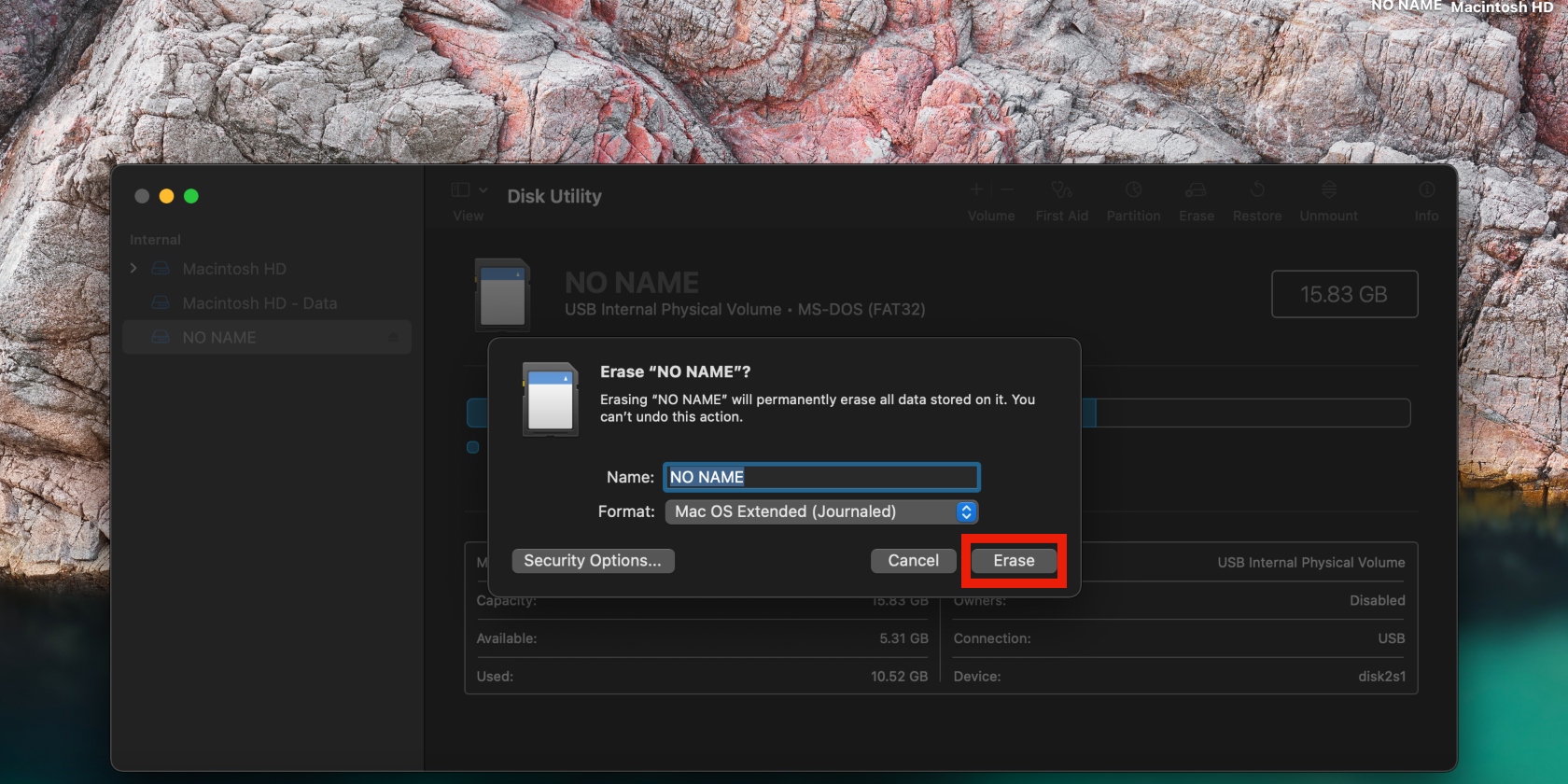1568x784 pixels.
Task: Click the green zoom window button
Action: (x=191, y=196)
